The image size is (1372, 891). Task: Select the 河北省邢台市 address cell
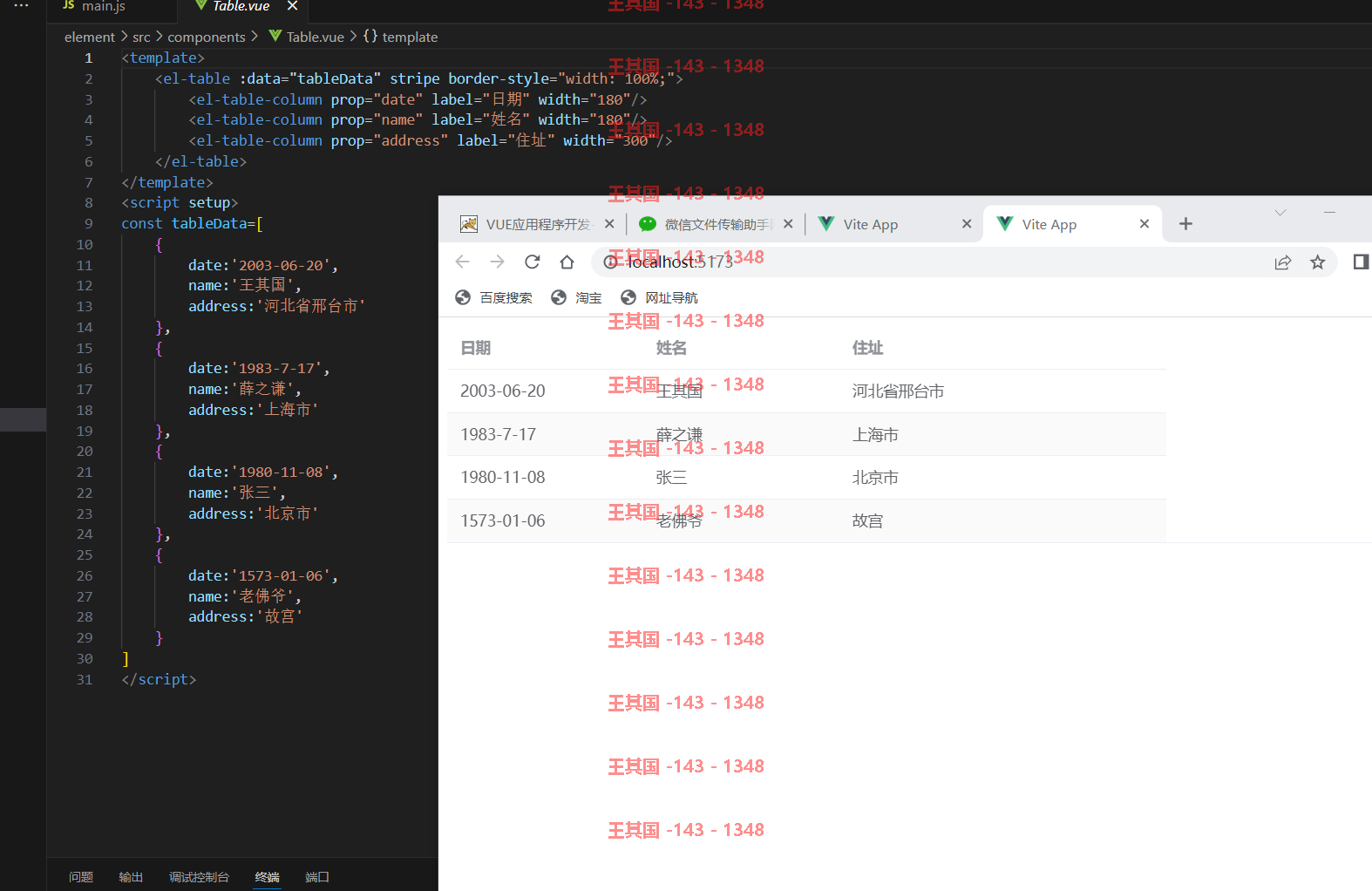(x=899, y=391)
